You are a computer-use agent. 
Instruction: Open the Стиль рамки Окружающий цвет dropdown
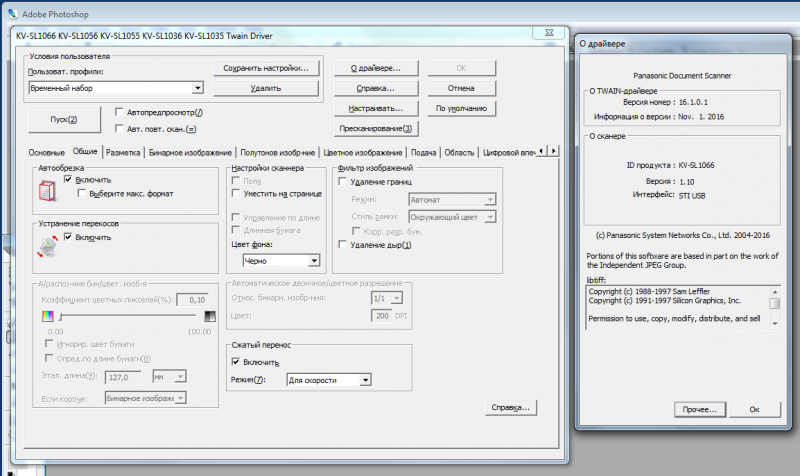(490, 217)
